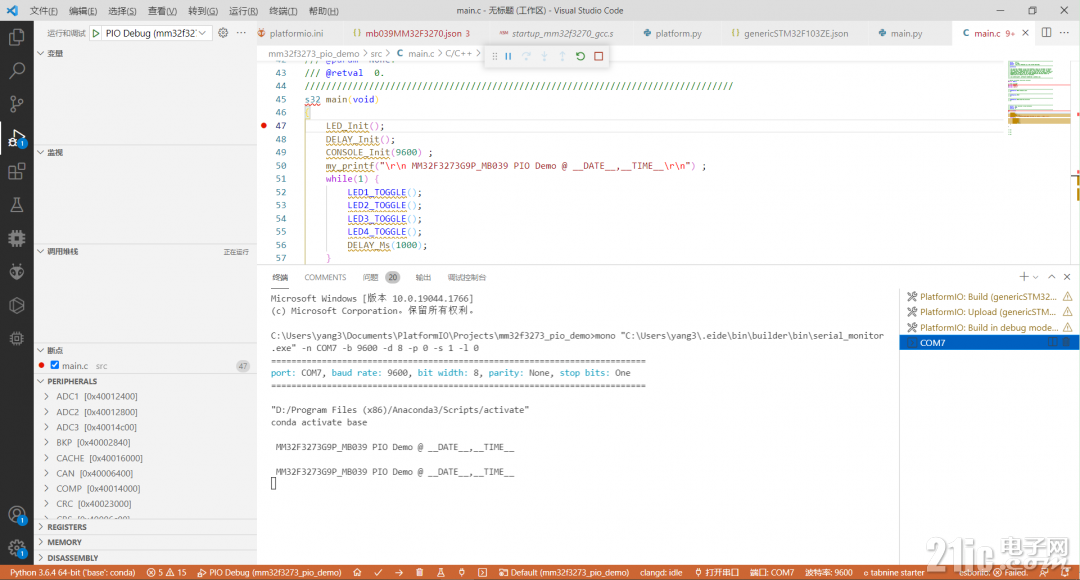Select the PlatformIO: Upload terminal entry
Image resolution: width=1080 pixels, height=580 pixels.
tap(989, 312)
